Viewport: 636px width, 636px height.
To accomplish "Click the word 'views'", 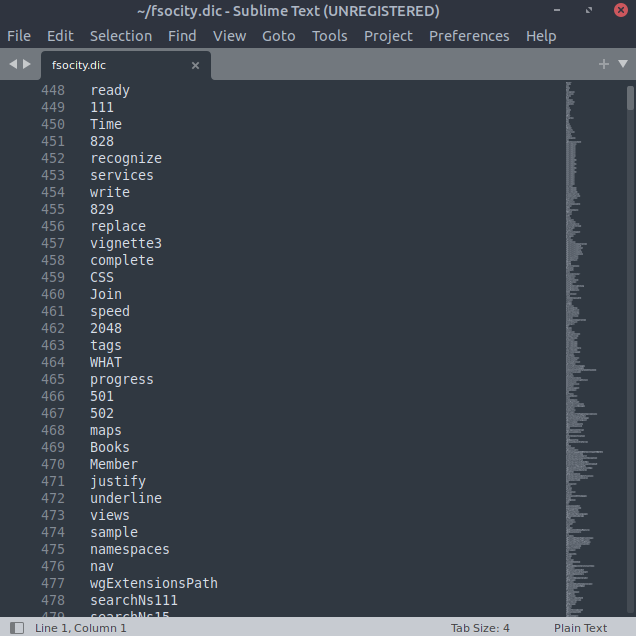I will click(x=110, y=516).
